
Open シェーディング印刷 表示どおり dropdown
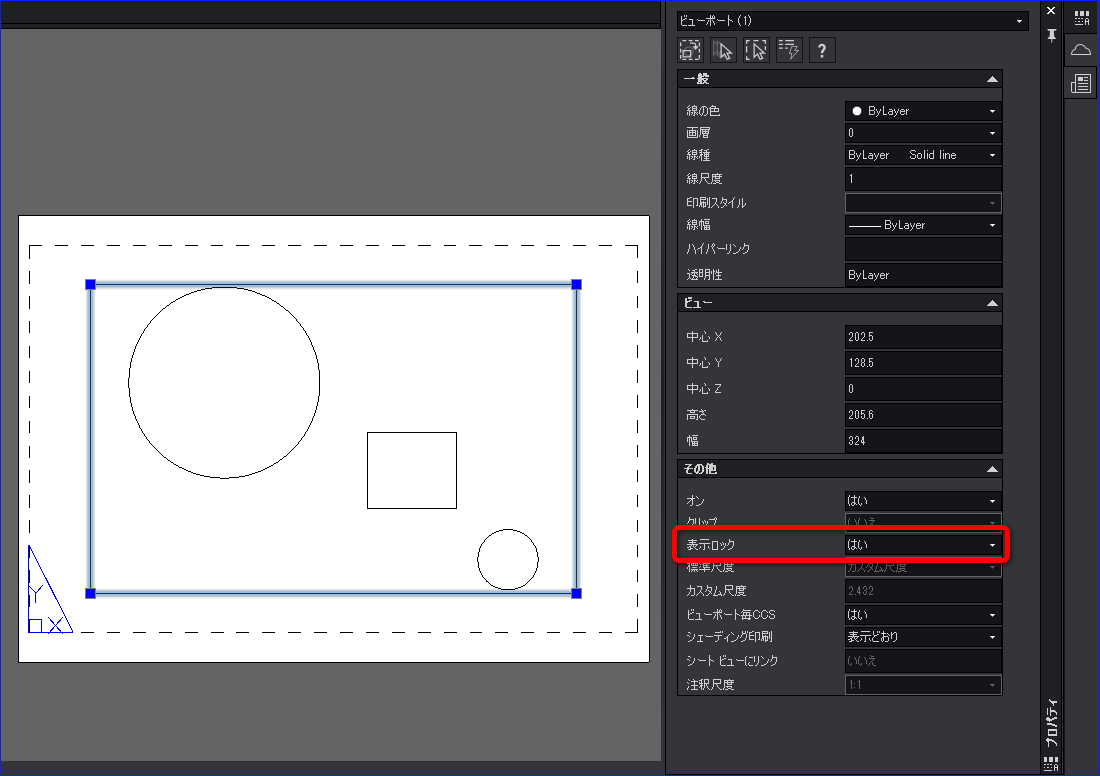923,637
